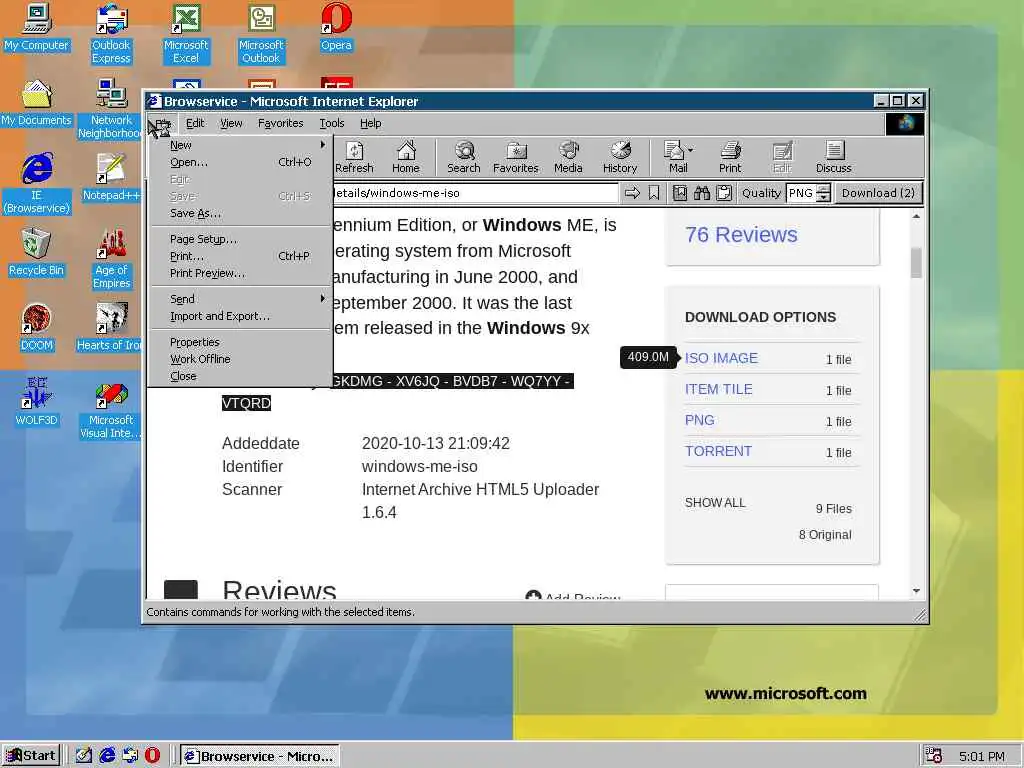Open Outlook Express desktop icon

[111, 34]
